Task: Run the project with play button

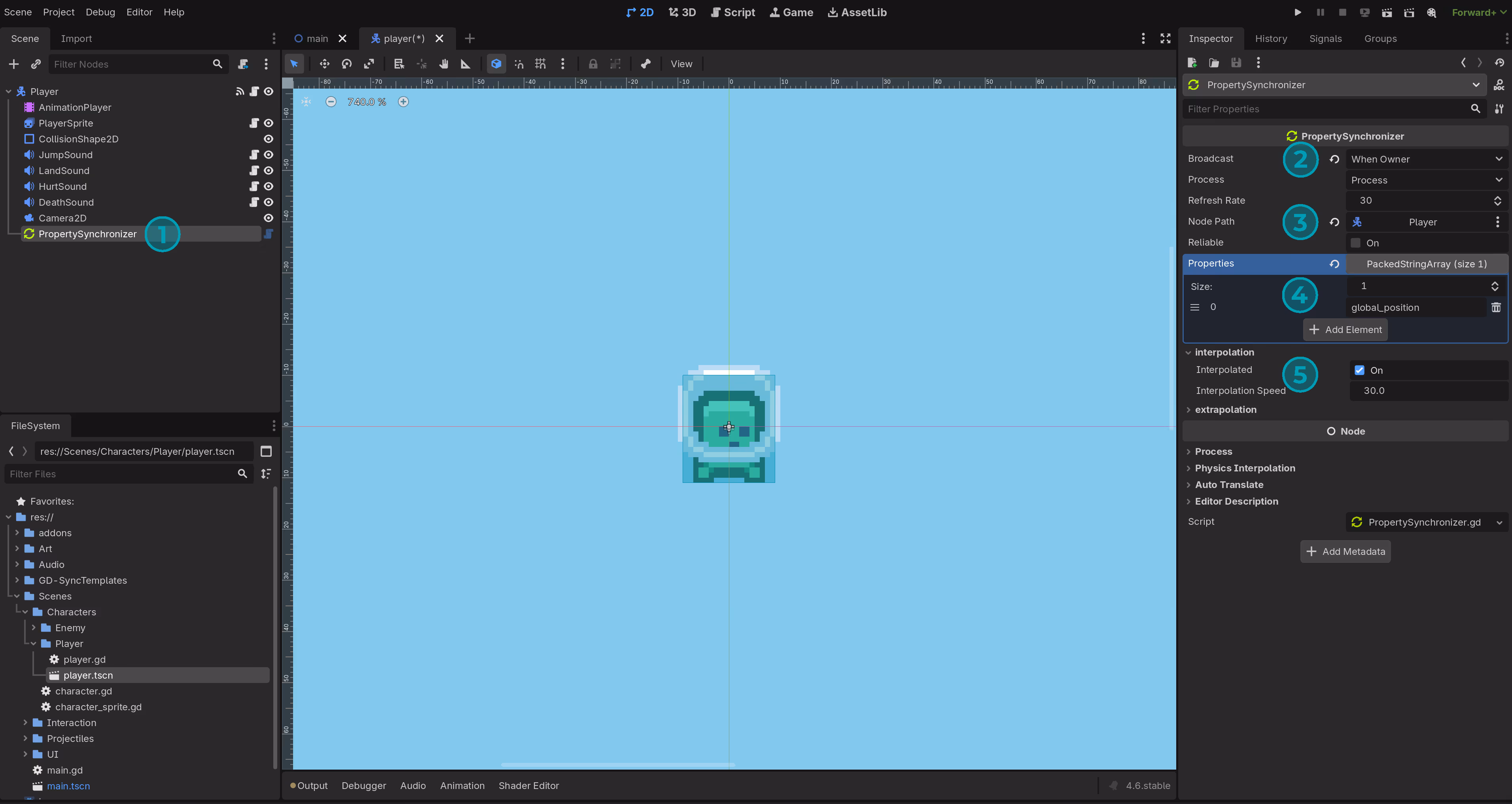Action: tap(1298, 12)
